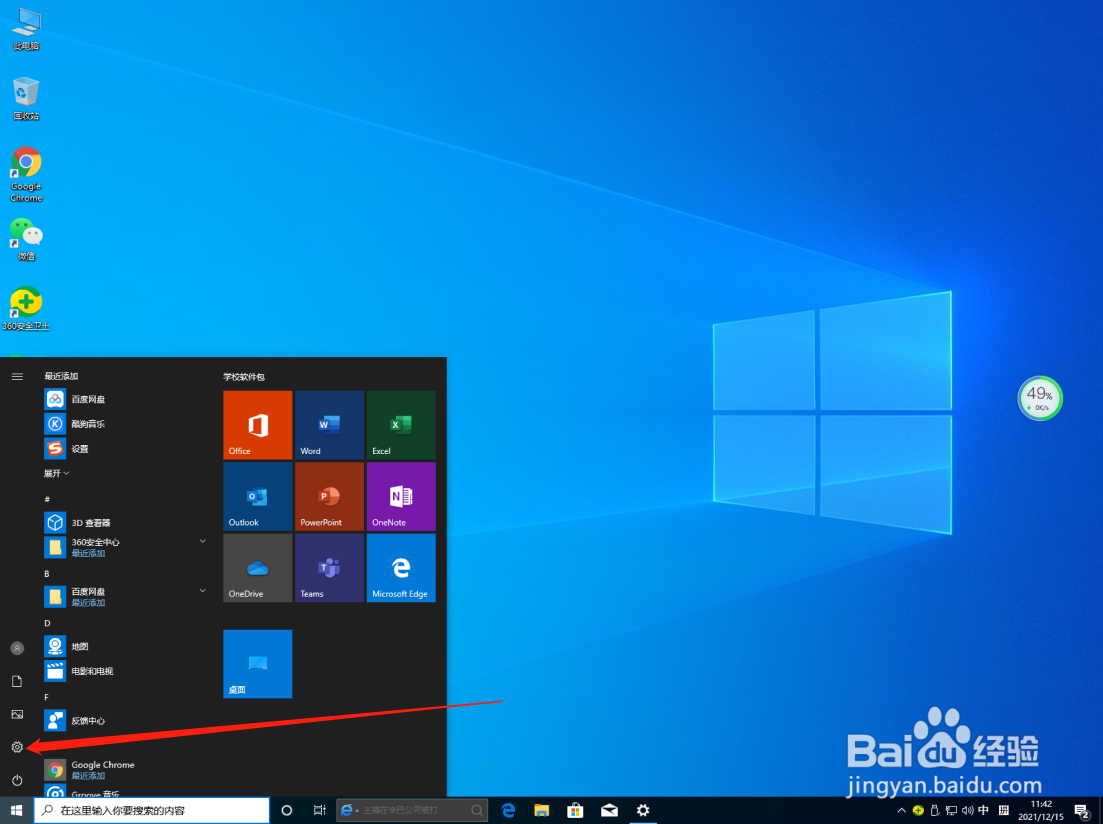Launch Excel from the Start menu tiles
Image resolution: width=1103 pixels, height=824 pixels.
pyautogui.click(x=401, y=424)
